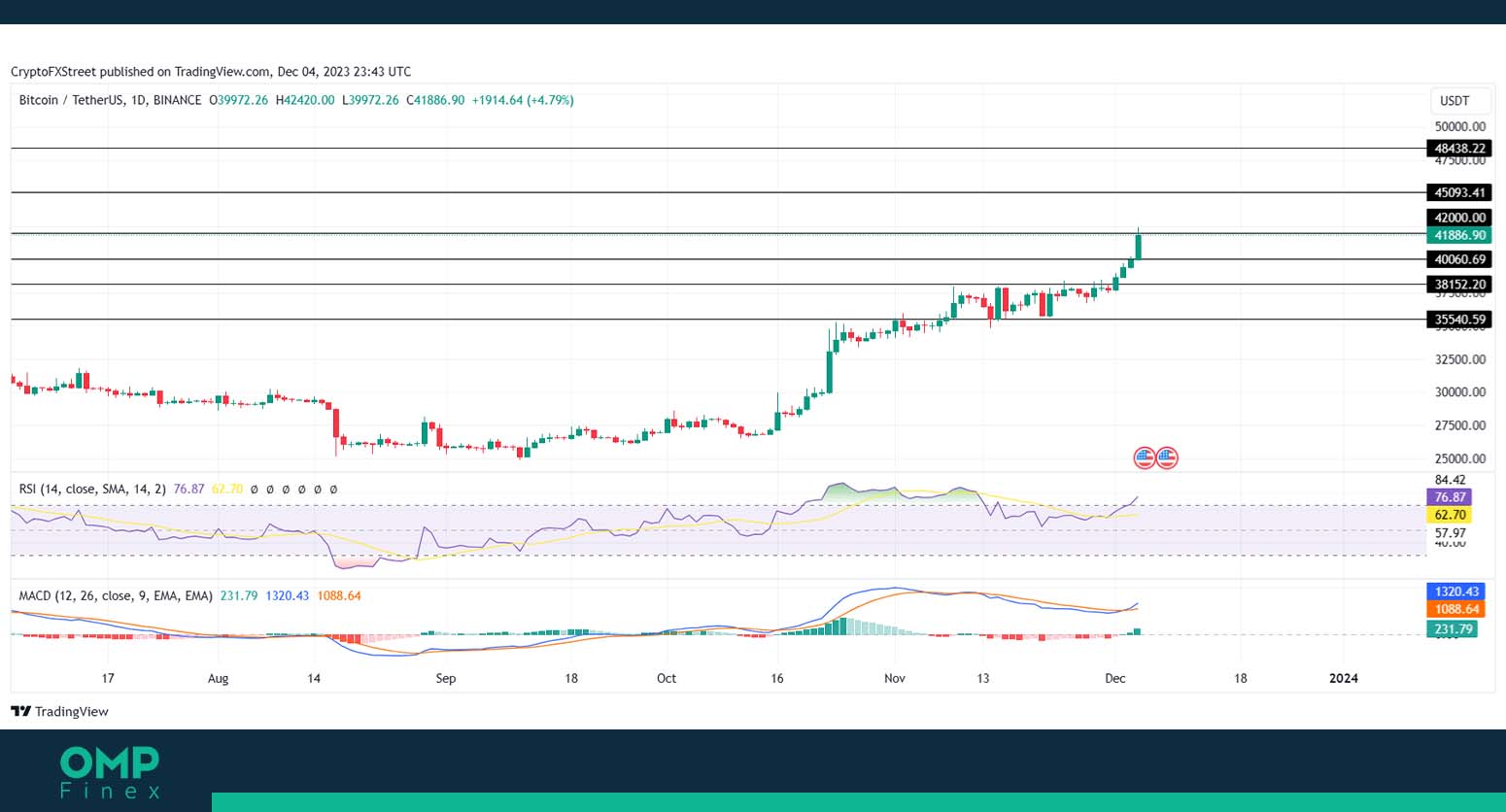Click the close value C41886.90
The image size is (1506, 812).
click(435, 100)
